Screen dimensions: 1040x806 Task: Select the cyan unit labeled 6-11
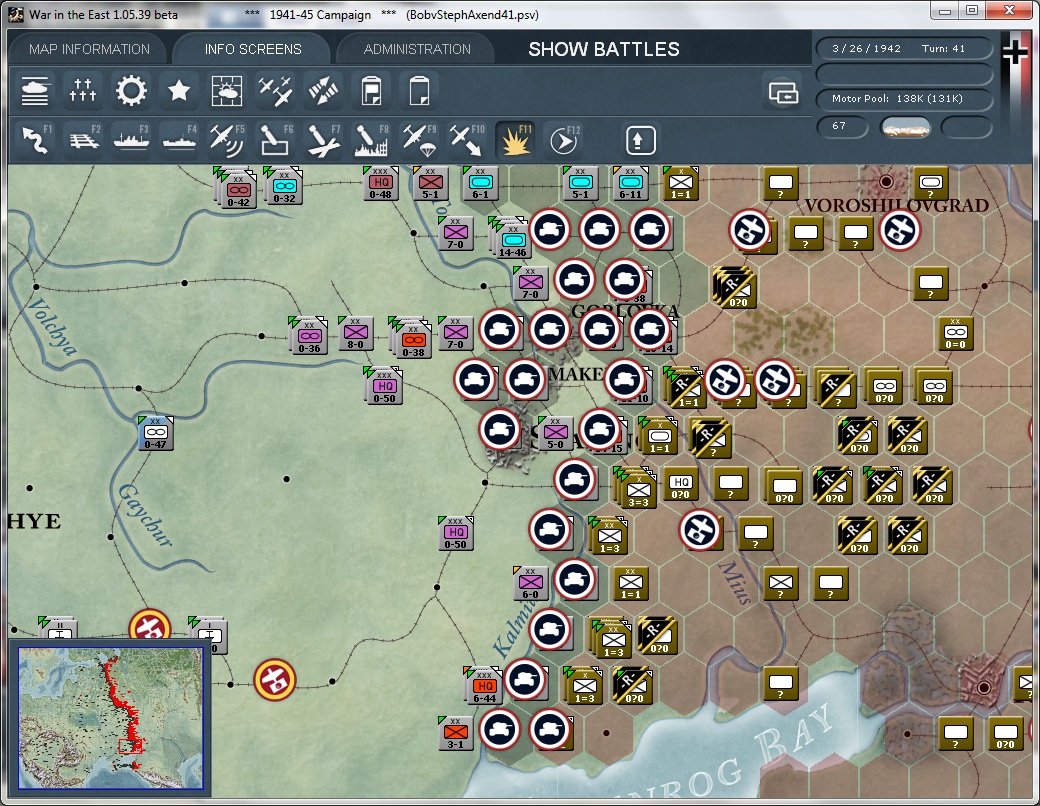pyautogui.click(x=630, y=183)
